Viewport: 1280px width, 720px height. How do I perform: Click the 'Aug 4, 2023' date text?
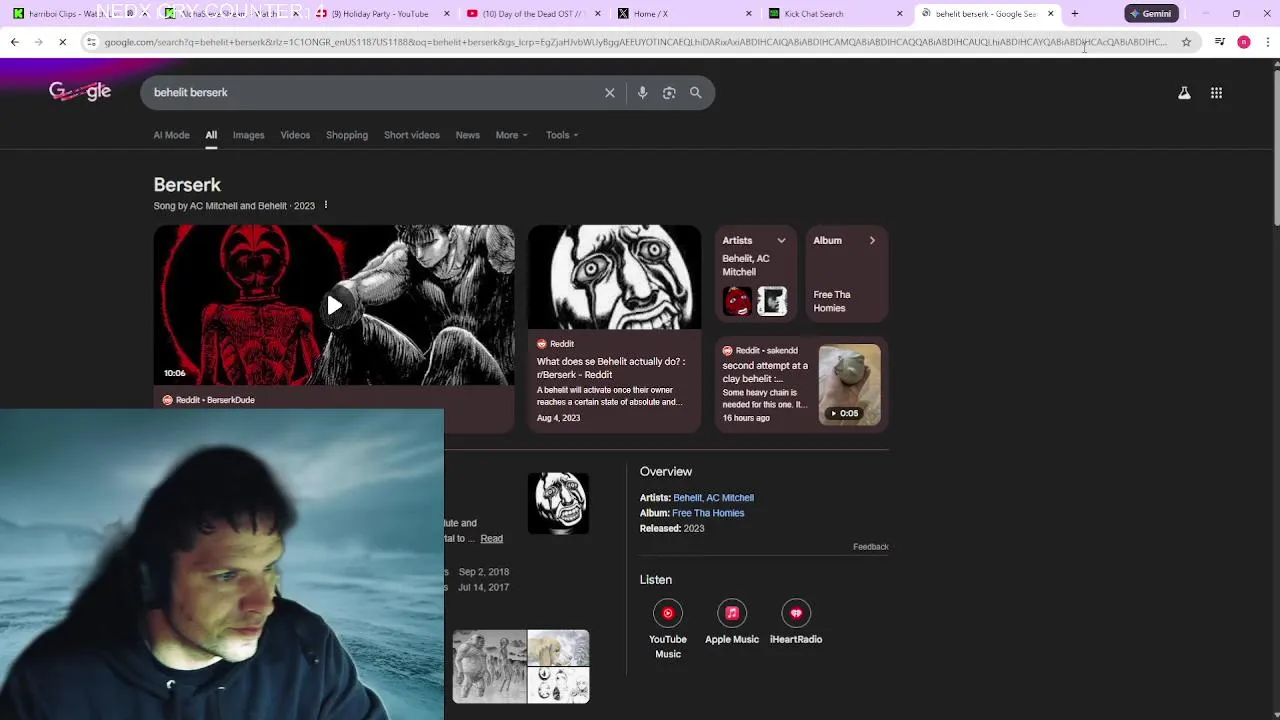[x=558, y=418]
